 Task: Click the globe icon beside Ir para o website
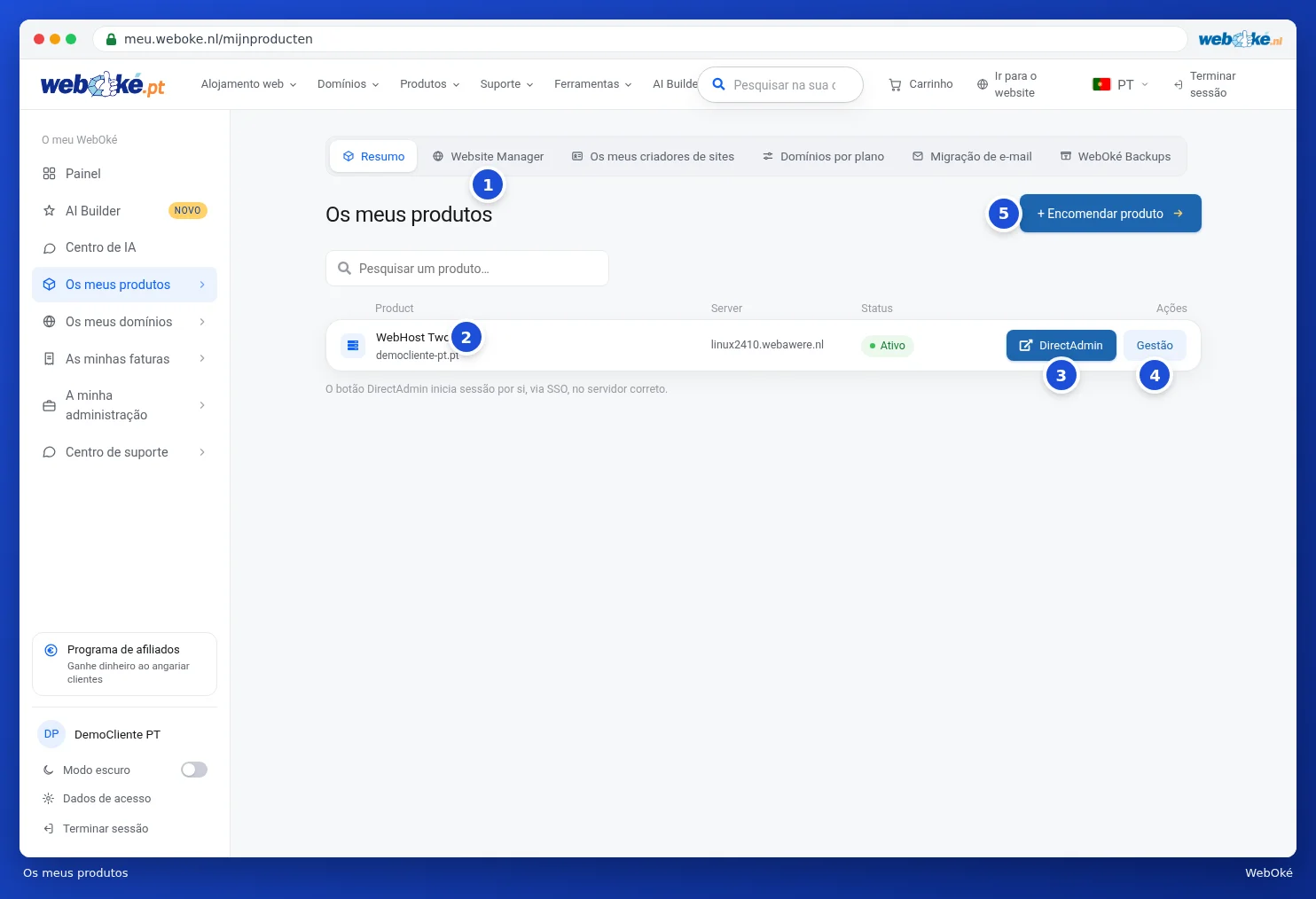coord(982,85)
